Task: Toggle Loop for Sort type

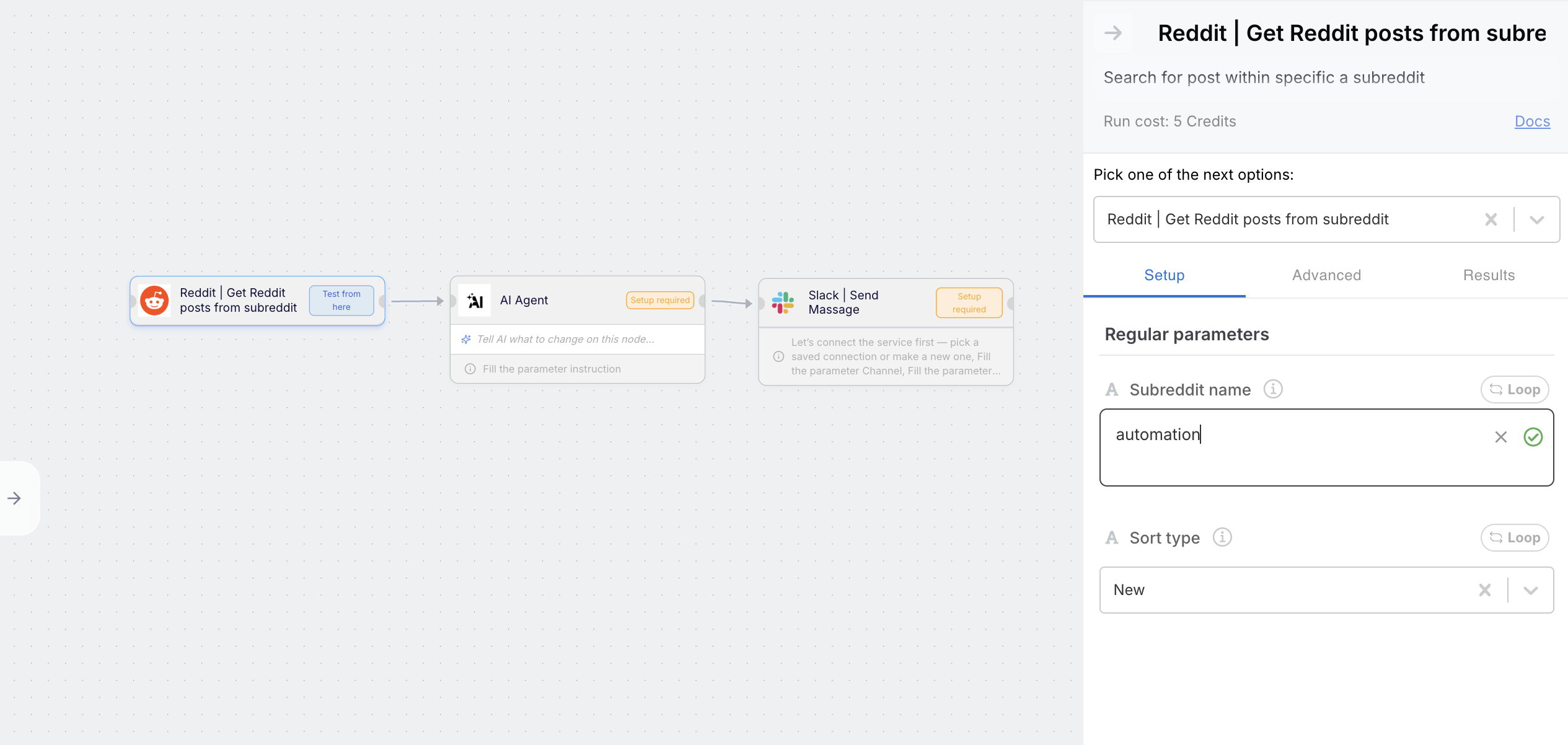Action: tap(1514, 537)
